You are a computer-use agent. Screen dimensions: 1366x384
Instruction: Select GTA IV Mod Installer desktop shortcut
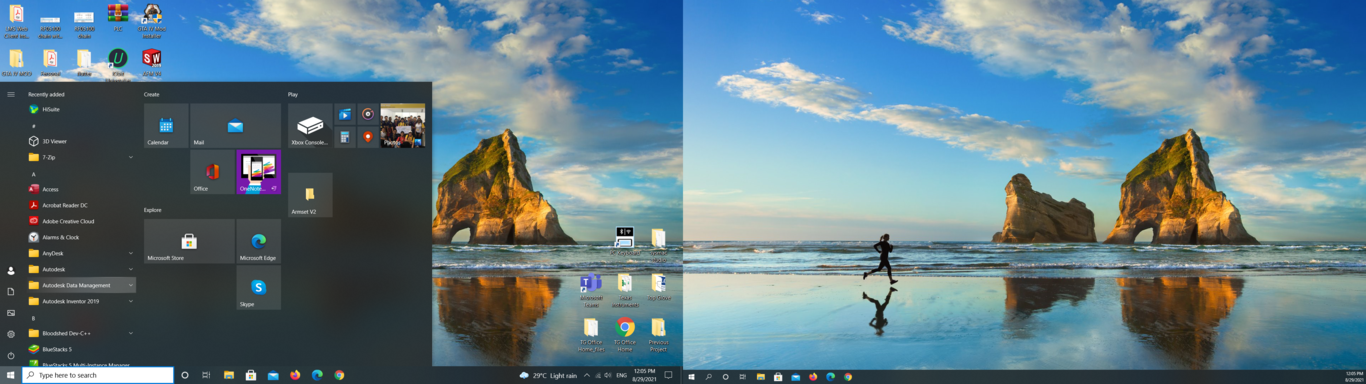click(152, 20)
